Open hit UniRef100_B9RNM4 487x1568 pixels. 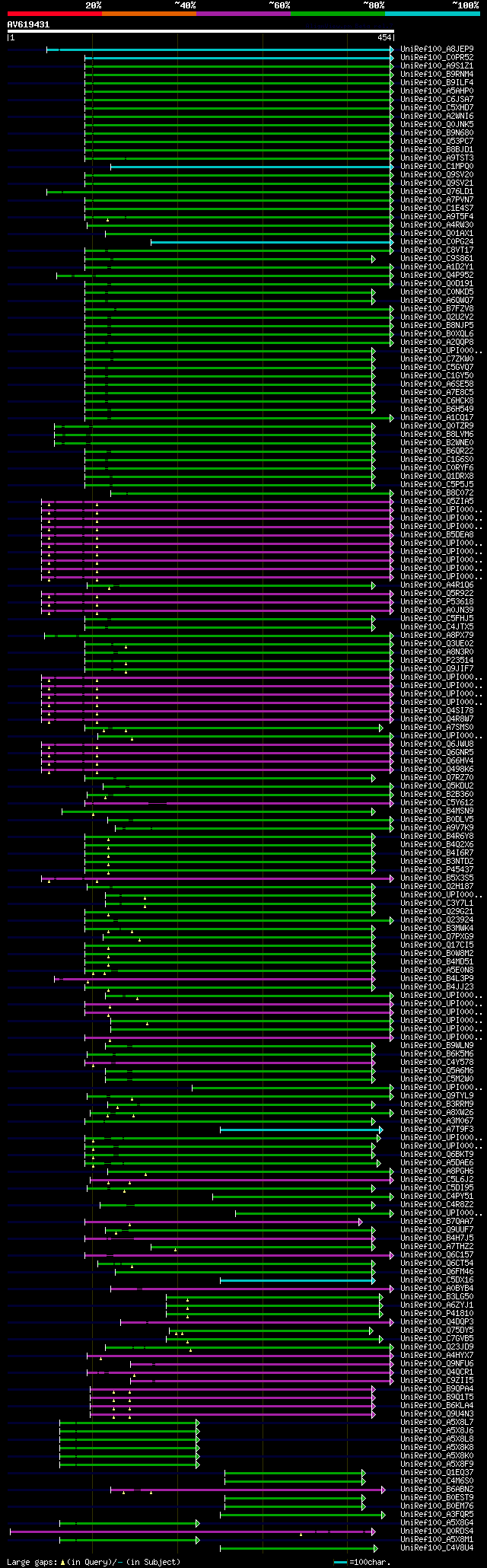click(x=437, y=75)
